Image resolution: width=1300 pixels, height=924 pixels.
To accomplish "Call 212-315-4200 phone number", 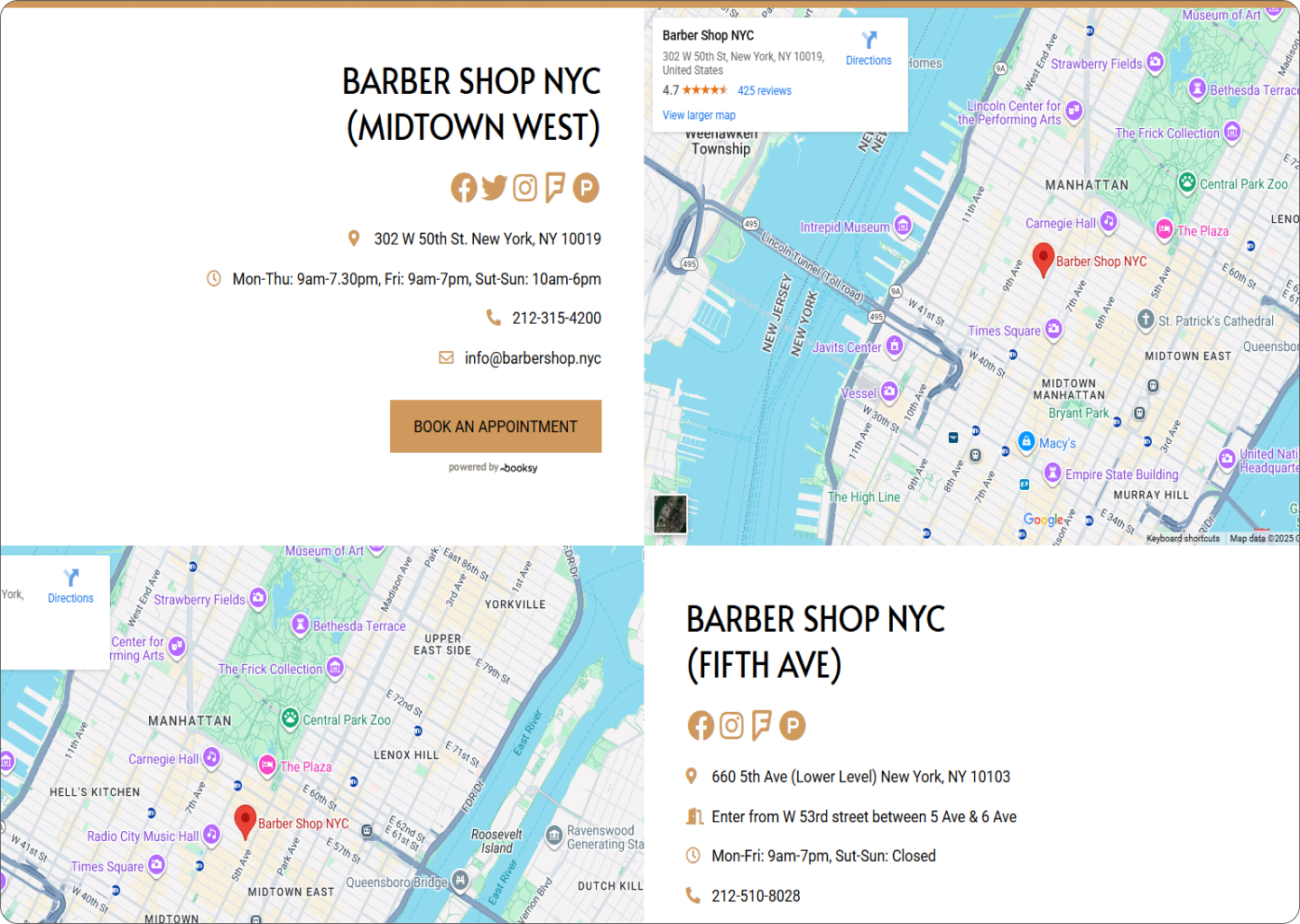I will pos(556,319).
